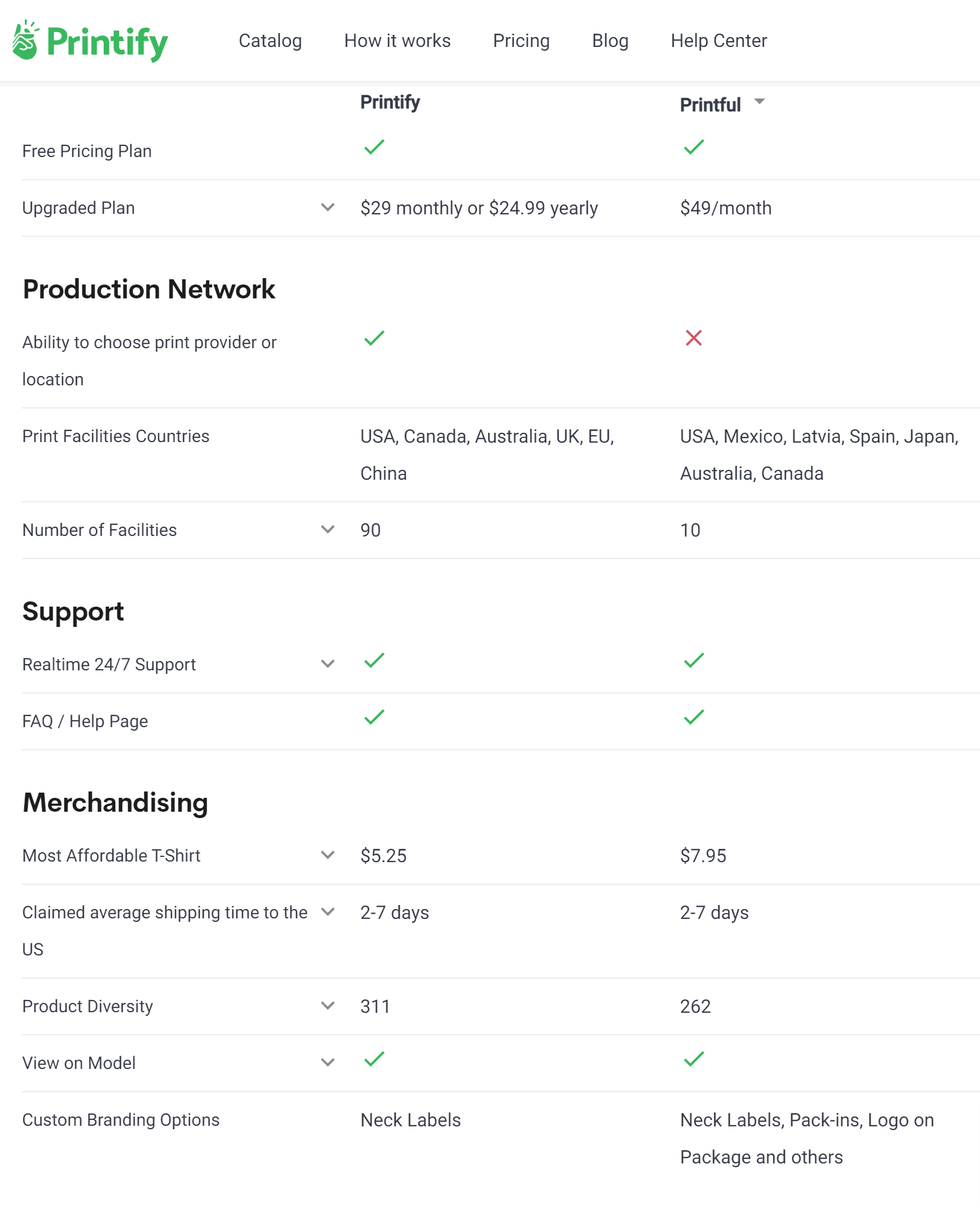Expand the Most Affordable T-Shirt row
The image size is (980, 1226).
[x=328, y=855]
